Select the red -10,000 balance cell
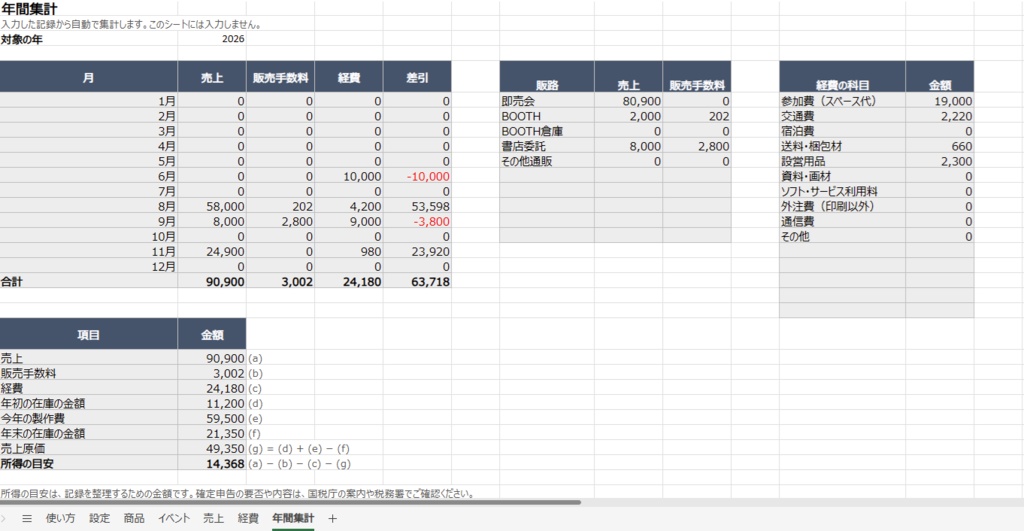 (417, 176)
